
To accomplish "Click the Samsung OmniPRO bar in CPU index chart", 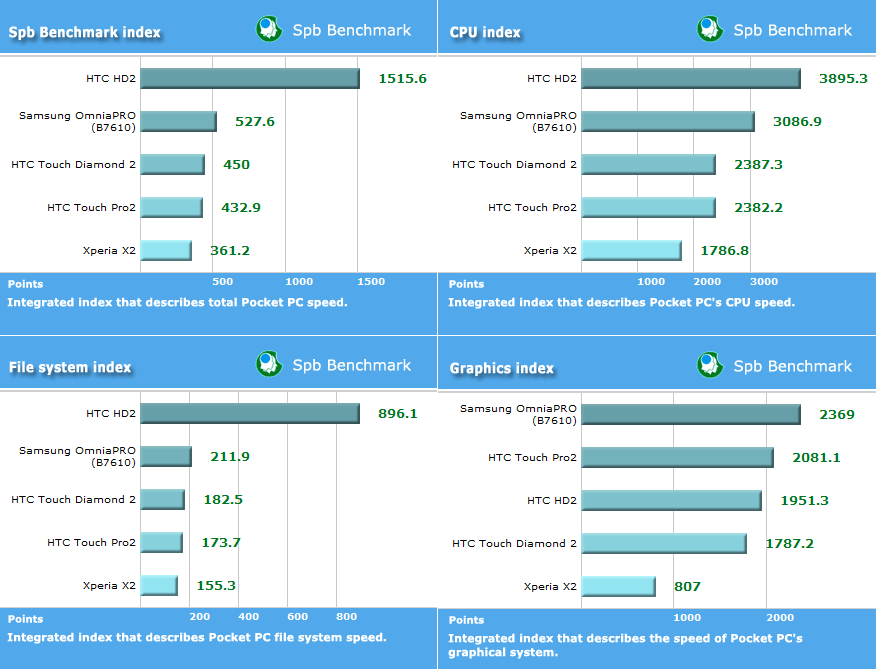I will [668, 121].
